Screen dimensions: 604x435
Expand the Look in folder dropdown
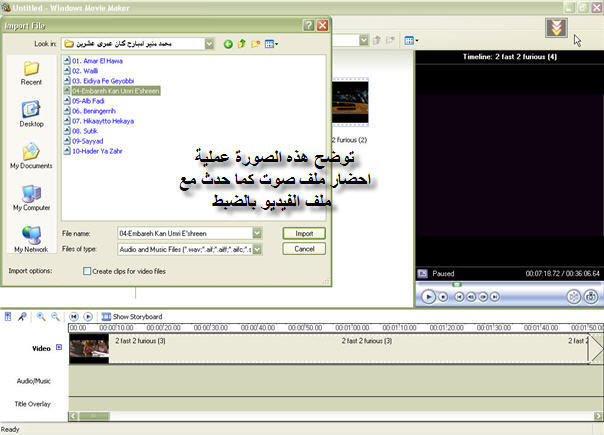[208, 44]
